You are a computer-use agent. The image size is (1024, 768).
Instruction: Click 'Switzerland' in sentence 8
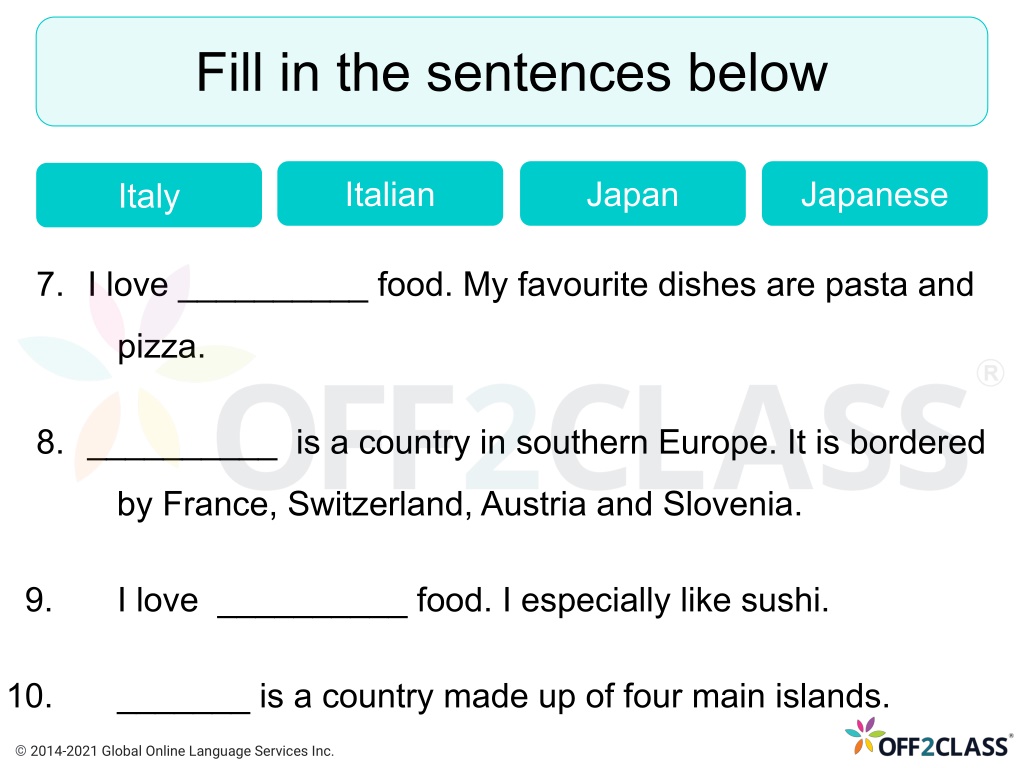point(376,505)
